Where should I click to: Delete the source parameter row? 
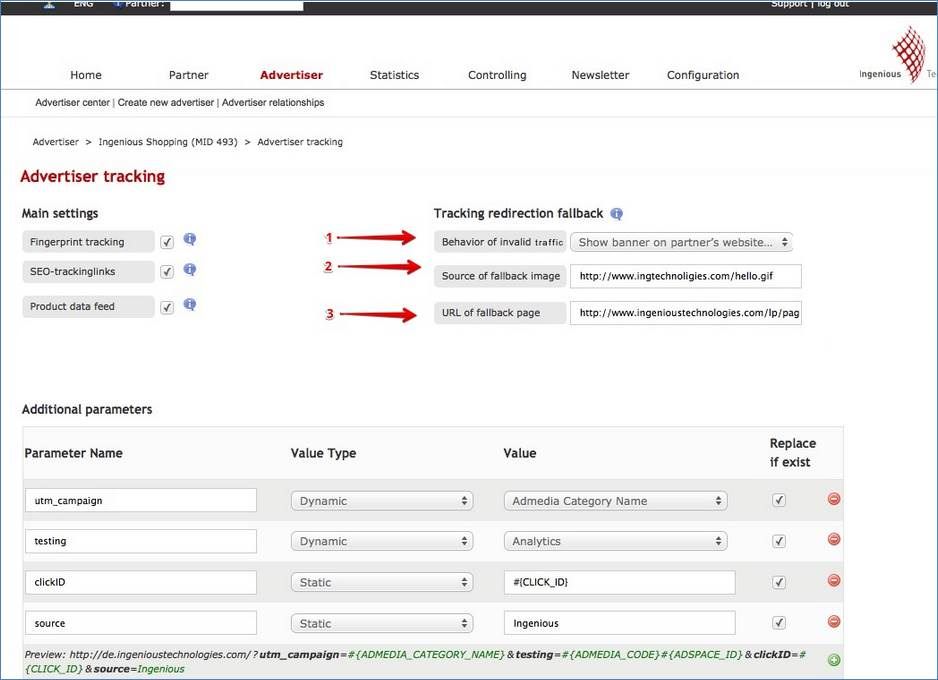[833, 621]
